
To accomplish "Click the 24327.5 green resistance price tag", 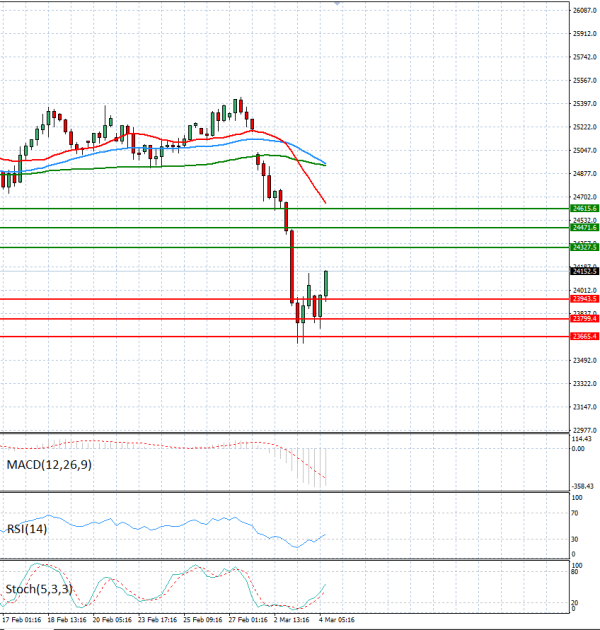I will (x=583, y=247).
